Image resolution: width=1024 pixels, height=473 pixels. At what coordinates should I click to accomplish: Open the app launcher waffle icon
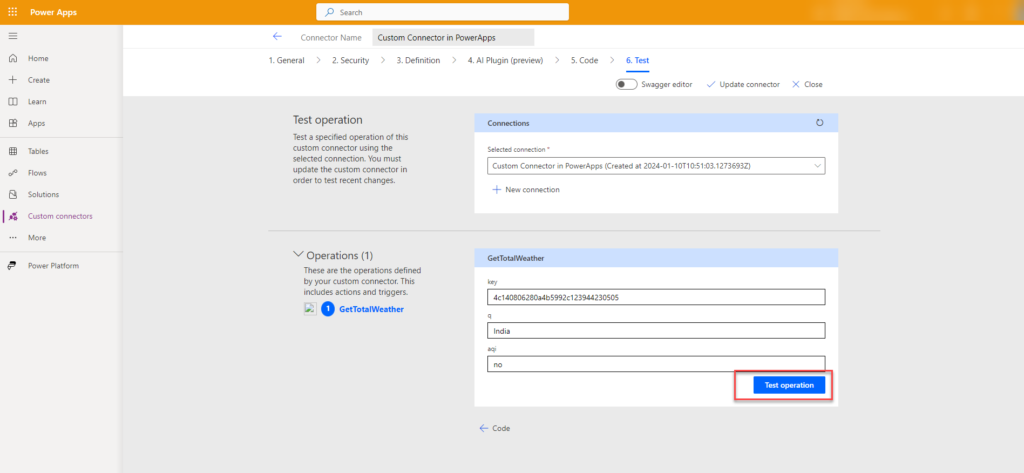click(x=13, y=12)
